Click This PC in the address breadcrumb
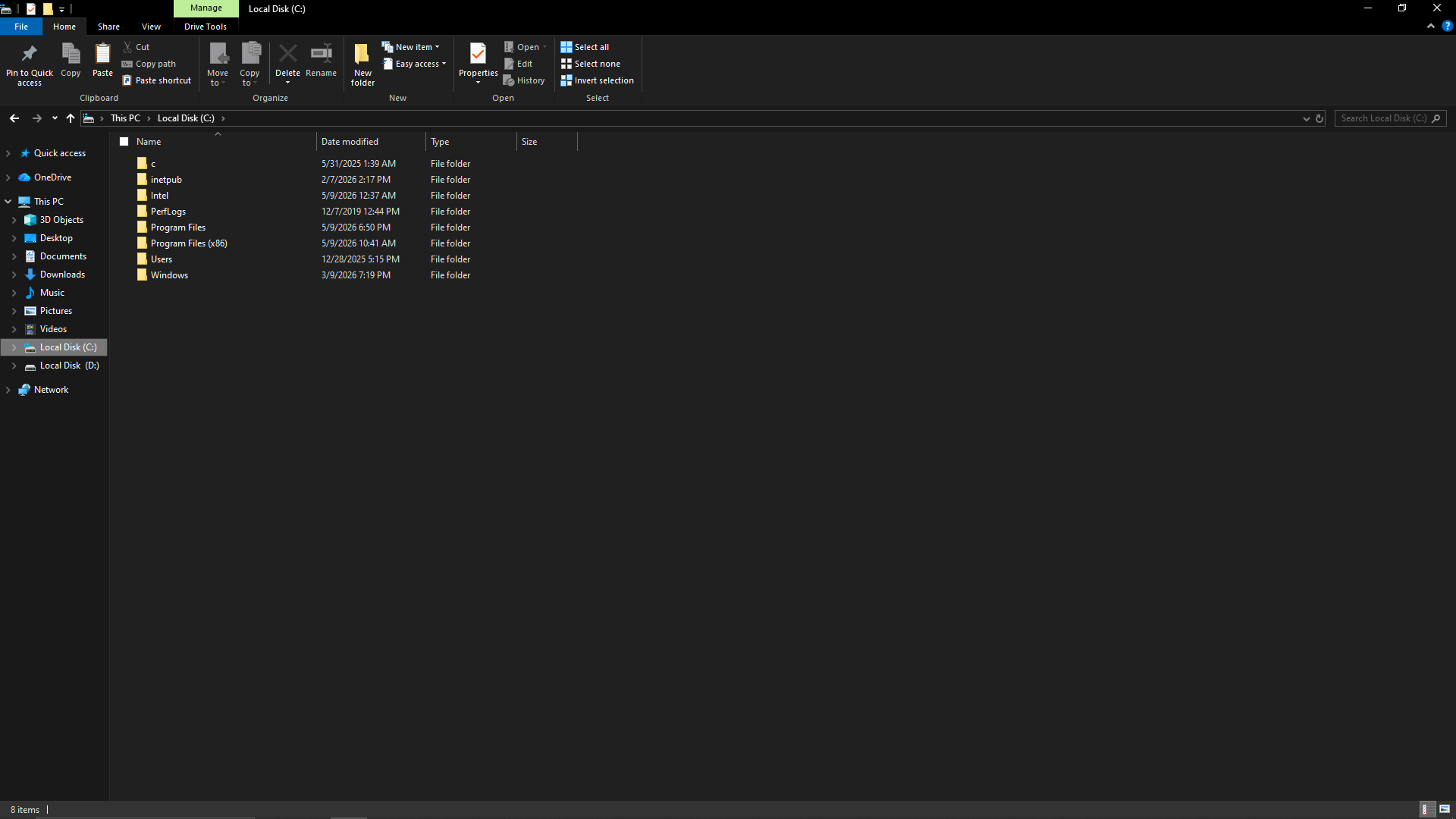The height and width of the screenshot is (819, 1456). (125, 118)
